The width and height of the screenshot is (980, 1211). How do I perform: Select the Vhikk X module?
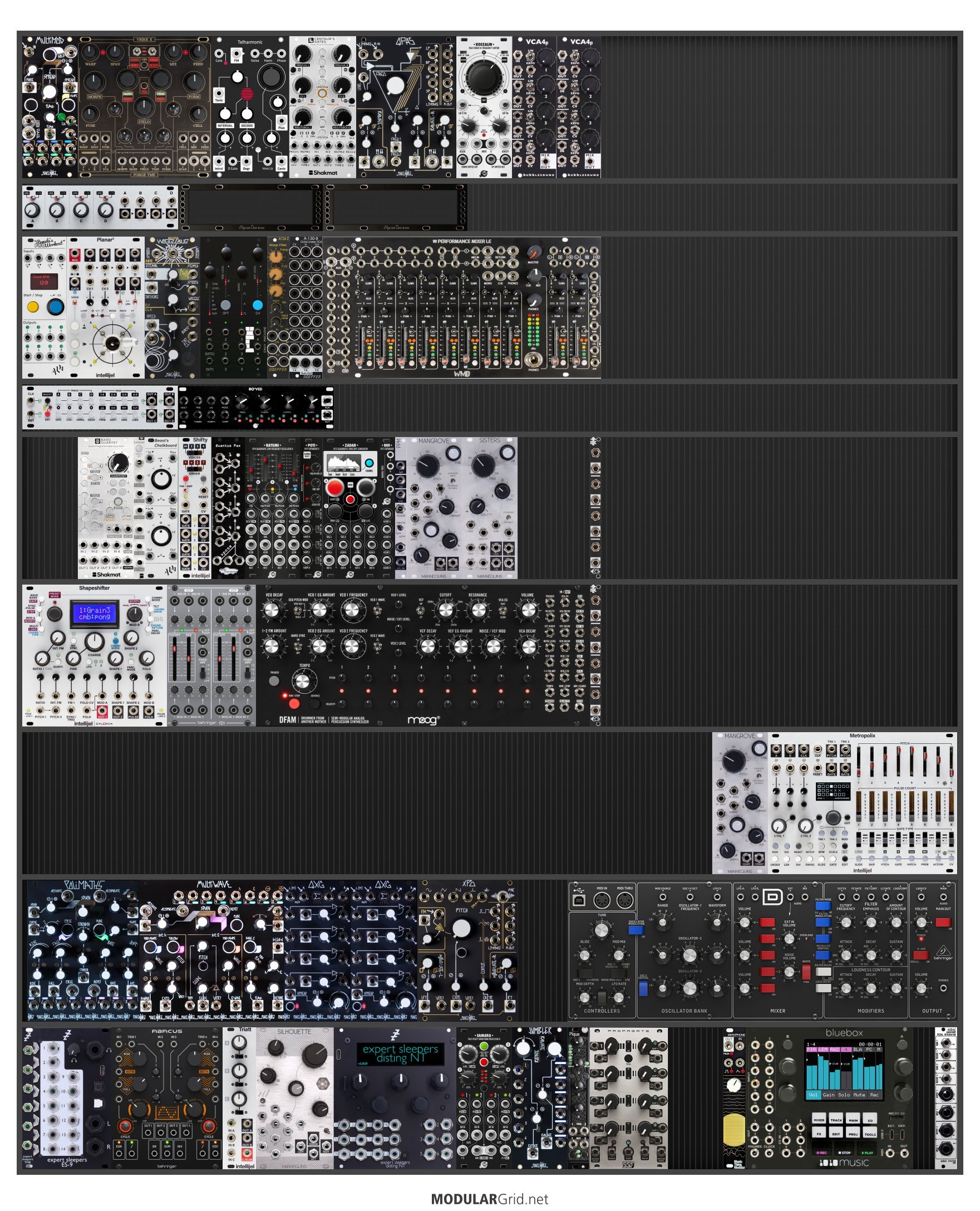click(x=145, y=107)
